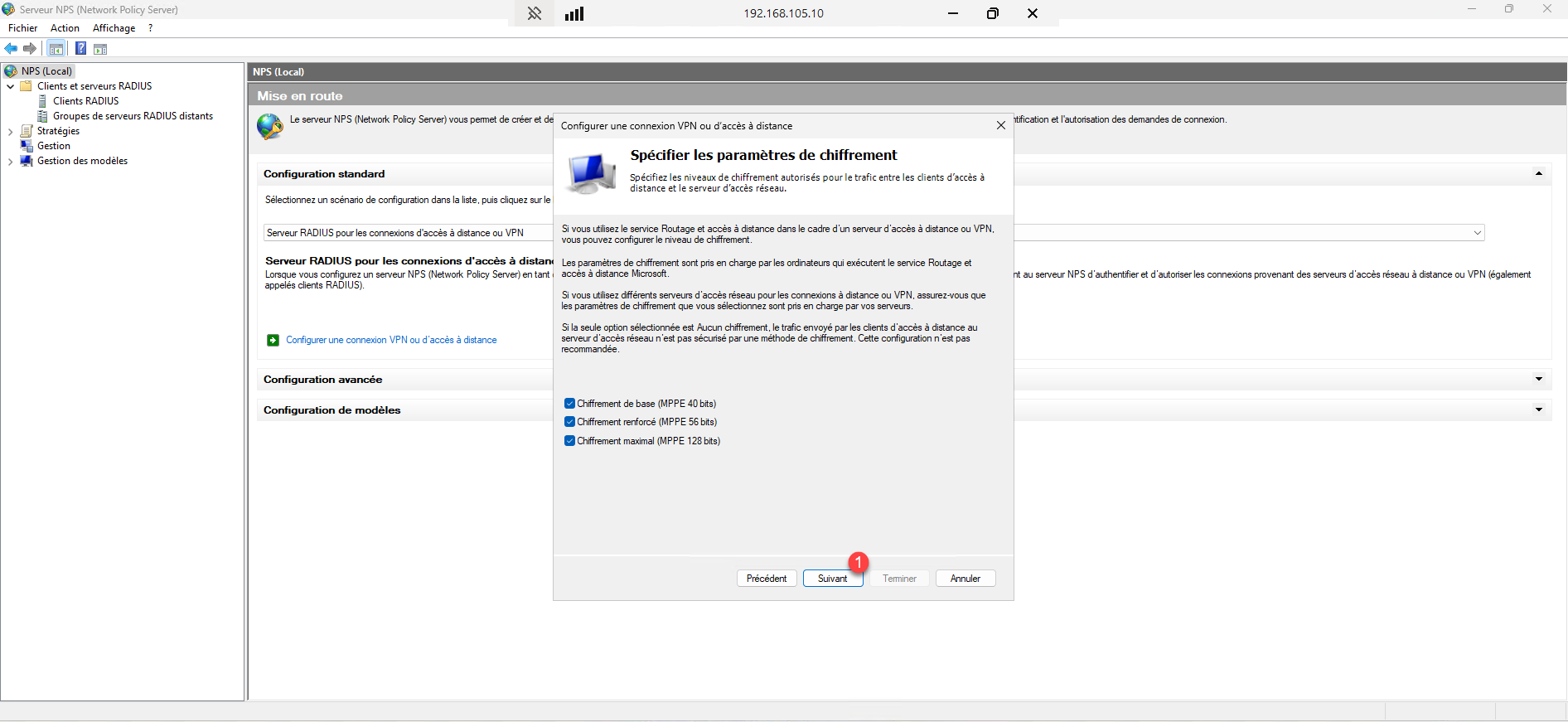
Task: Click the blue Back arrow in toolbar
Action: pos(11,49)
